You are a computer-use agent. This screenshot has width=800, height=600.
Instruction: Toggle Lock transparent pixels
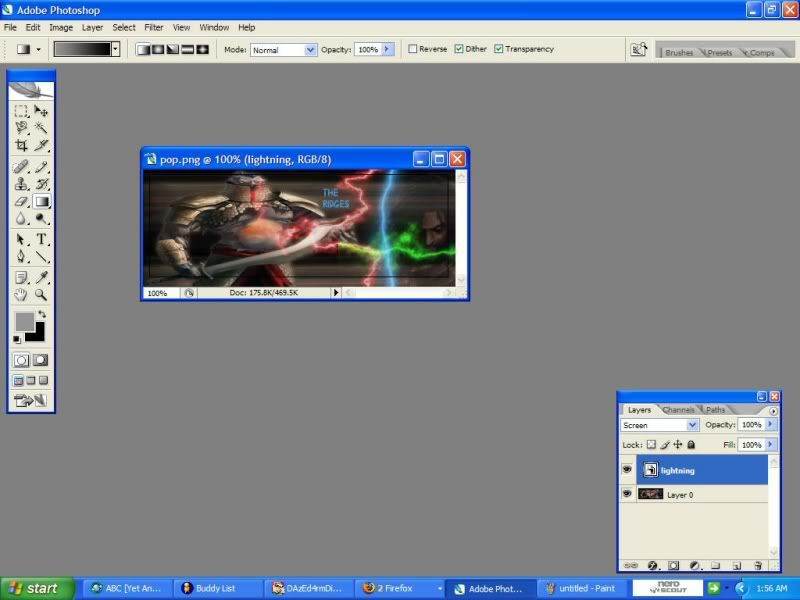click(x=651, y=444)
